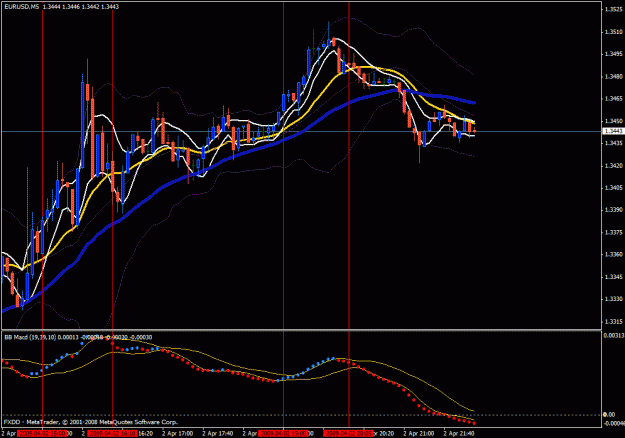Click the 2 Apr 17:00 time label
Viewport: 625px width, 438px height.
(x=178, y=433)
